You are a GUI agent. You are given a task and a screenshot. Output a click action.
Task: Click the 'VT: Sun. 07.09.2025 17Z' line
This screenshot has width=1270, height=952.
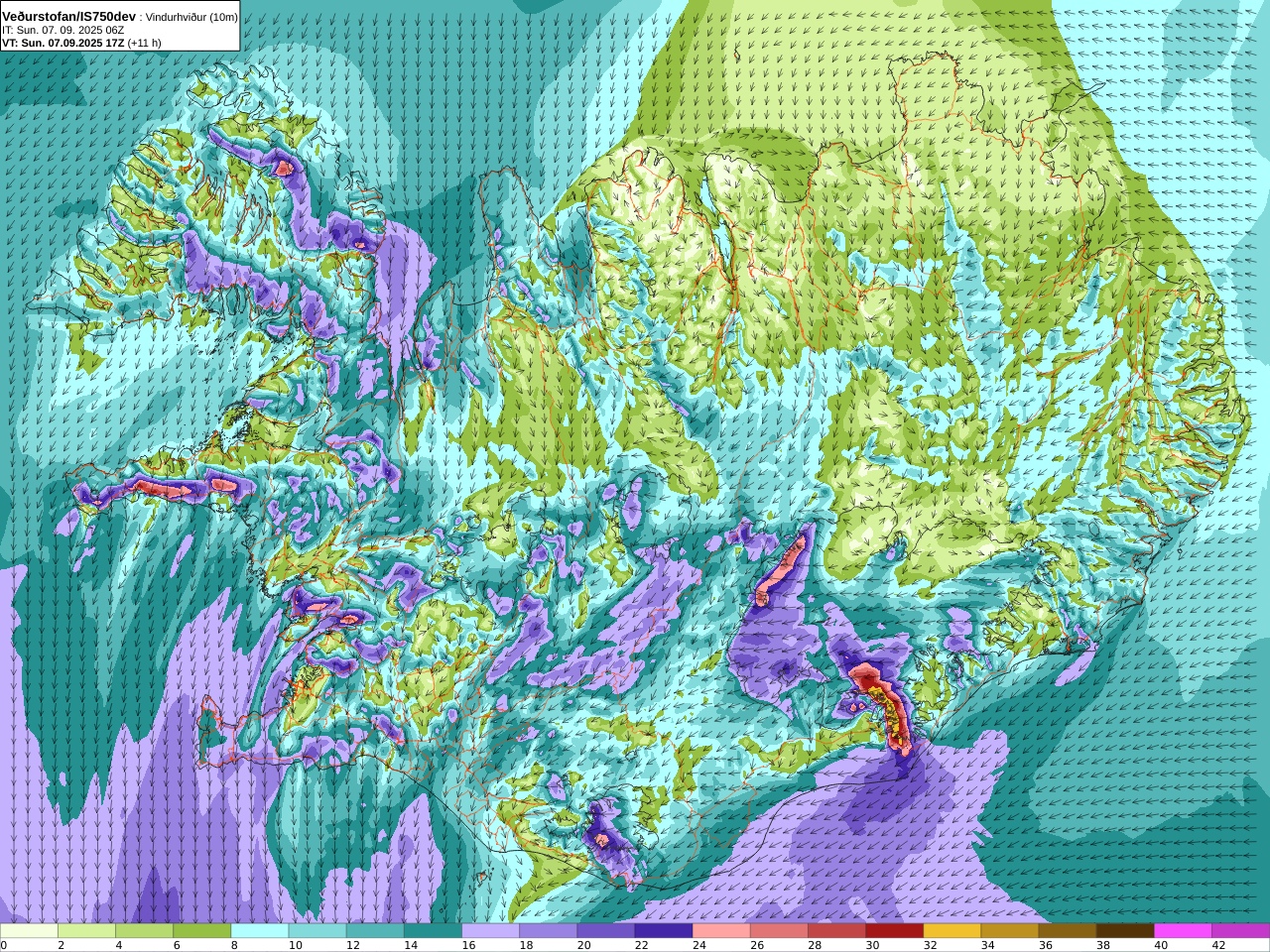pos(63,43)
